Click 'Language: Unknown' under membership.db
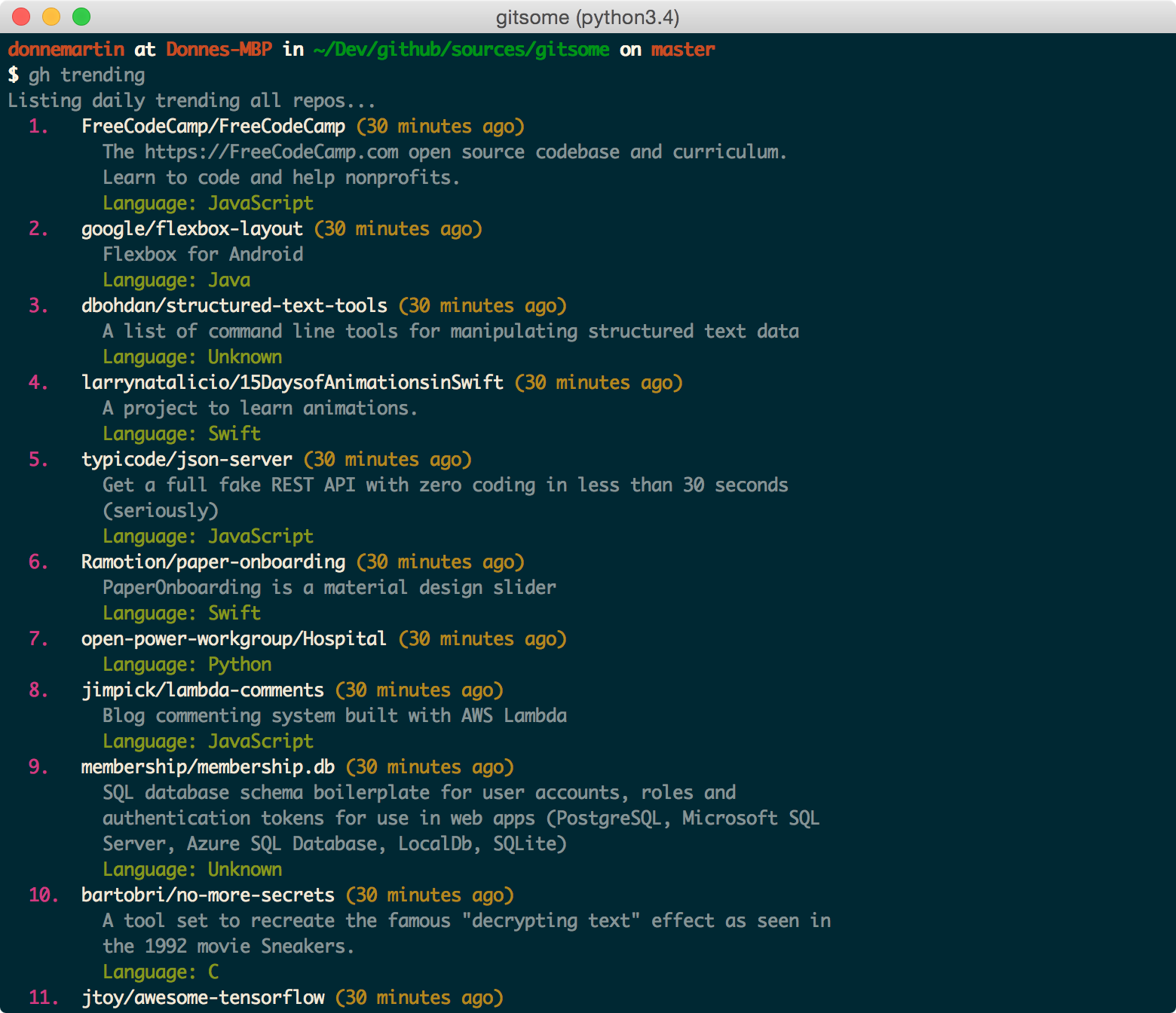This screenshot has height=1013, width=1176. [192, 870]
